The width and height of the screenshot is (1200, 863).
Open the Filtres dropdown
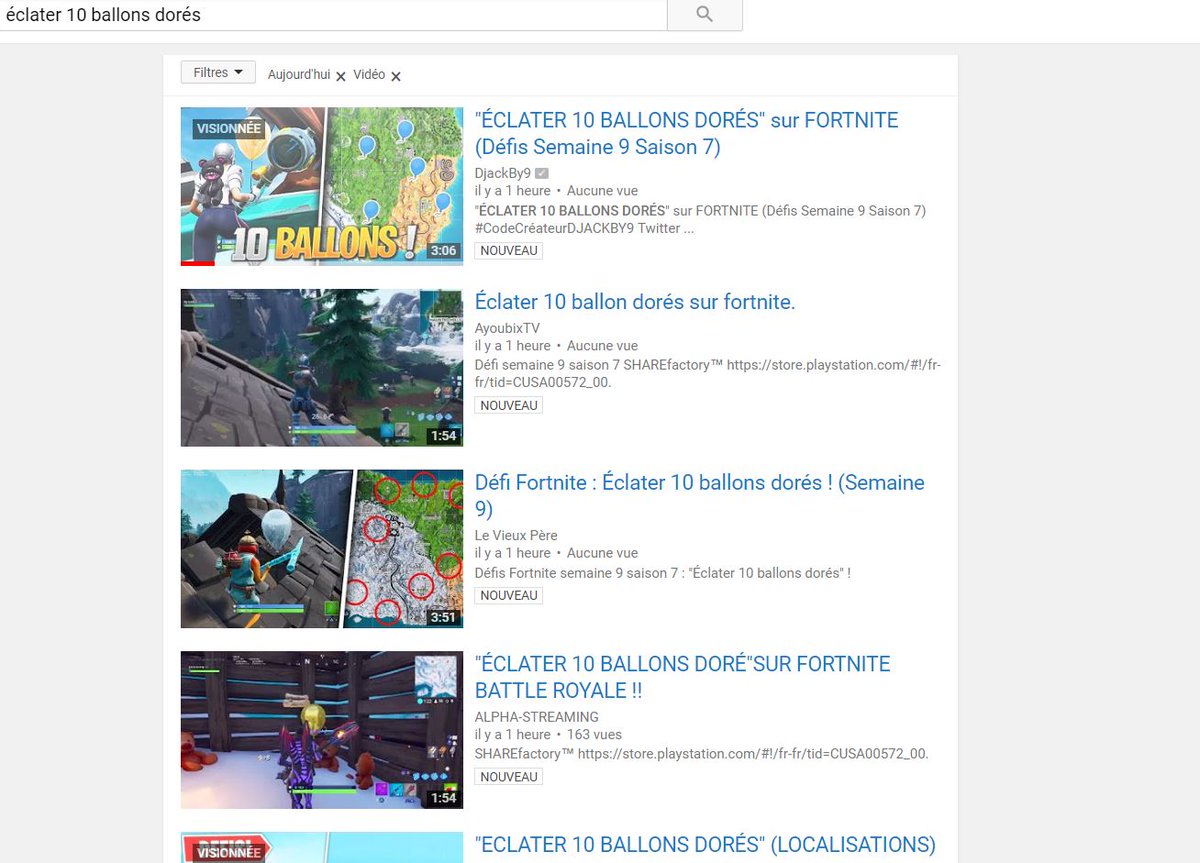click(218, 73)
